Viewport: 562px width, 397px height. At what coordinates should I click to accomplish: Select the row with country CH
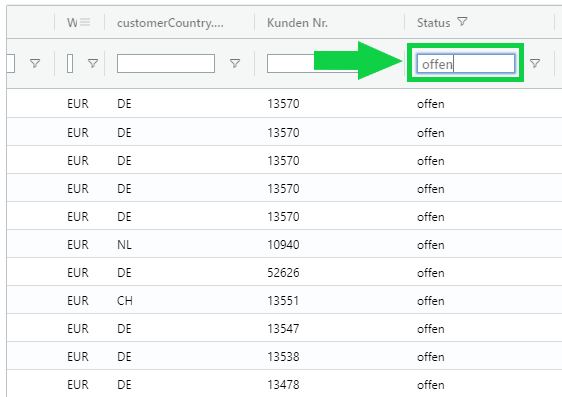coord(284,300)
